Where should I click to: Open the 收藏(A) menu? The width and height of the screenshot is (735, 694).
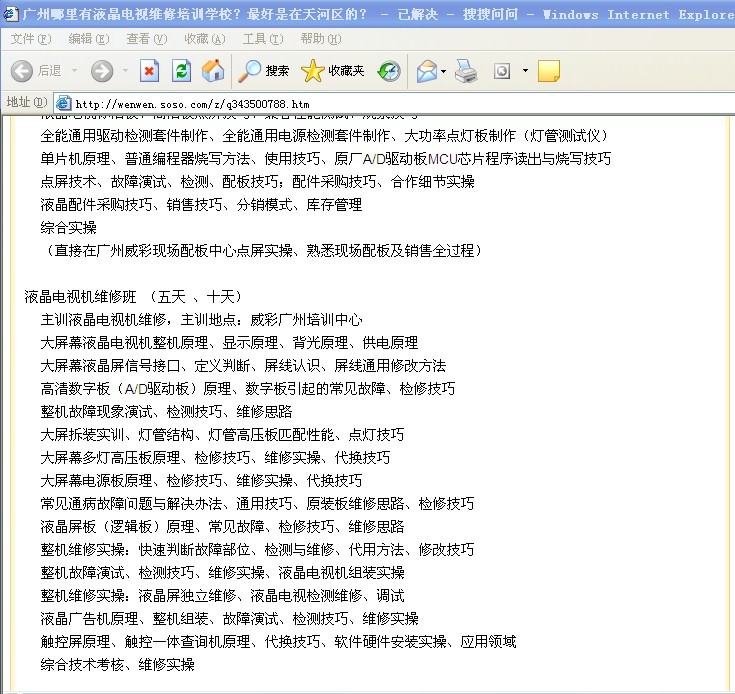(204, 39)
